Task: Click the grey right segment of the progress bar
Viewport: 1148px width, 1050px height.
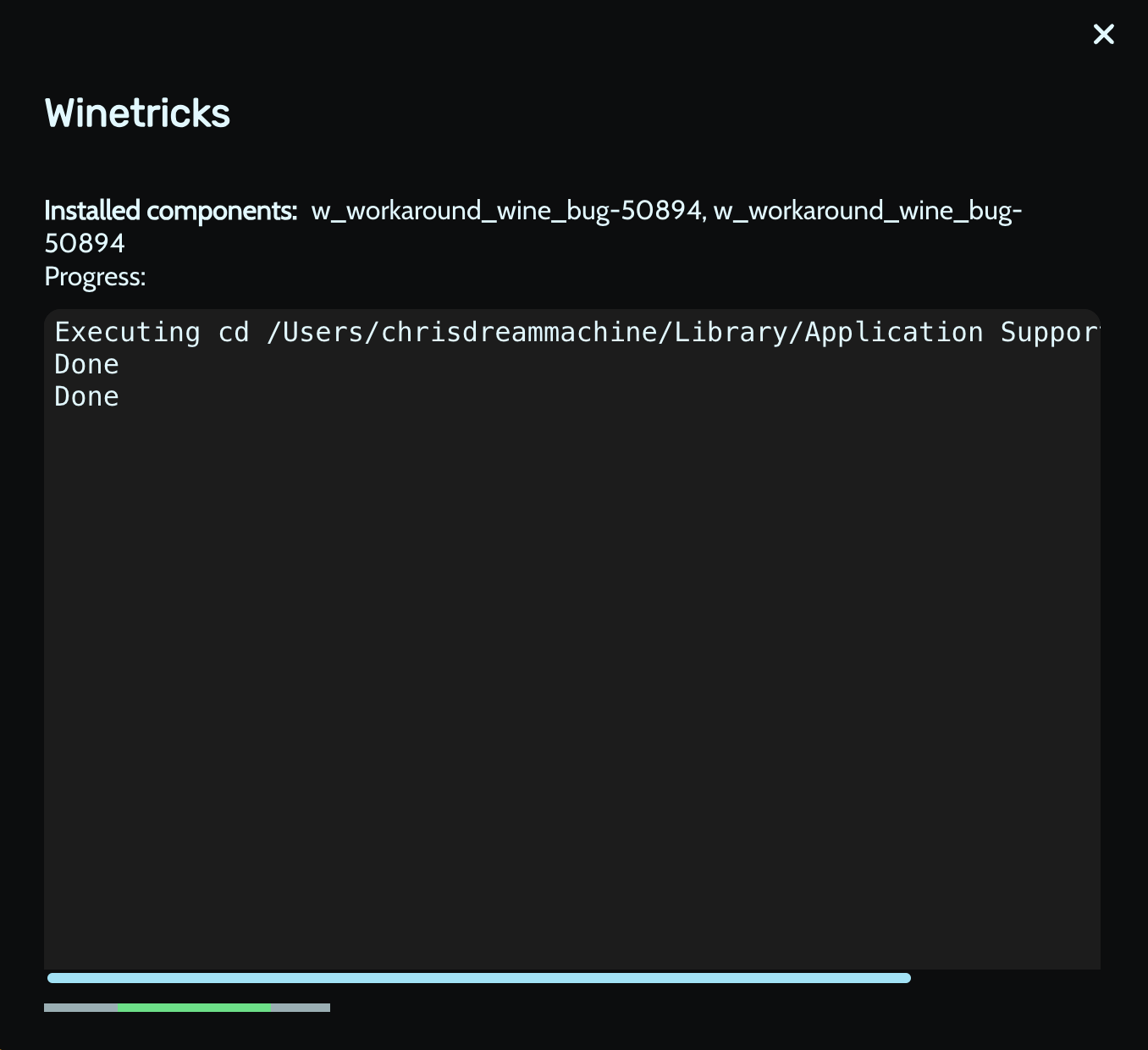Action: [x=301, y=1008]
